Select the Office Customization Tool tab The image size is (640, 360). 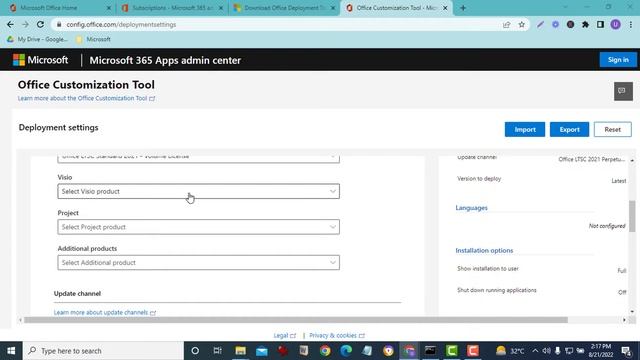[397, 8]
